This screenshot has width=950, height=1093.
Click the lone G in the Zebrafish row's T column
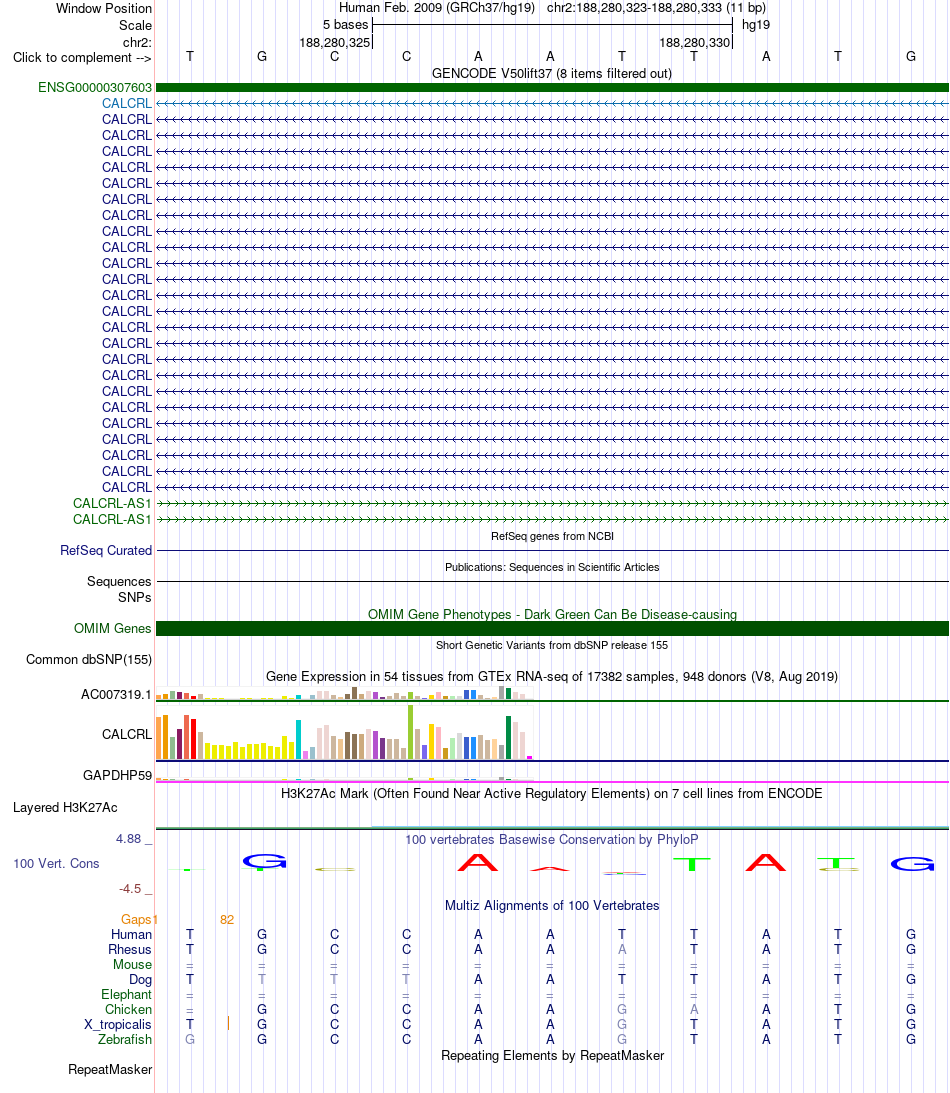[190, 1039]
